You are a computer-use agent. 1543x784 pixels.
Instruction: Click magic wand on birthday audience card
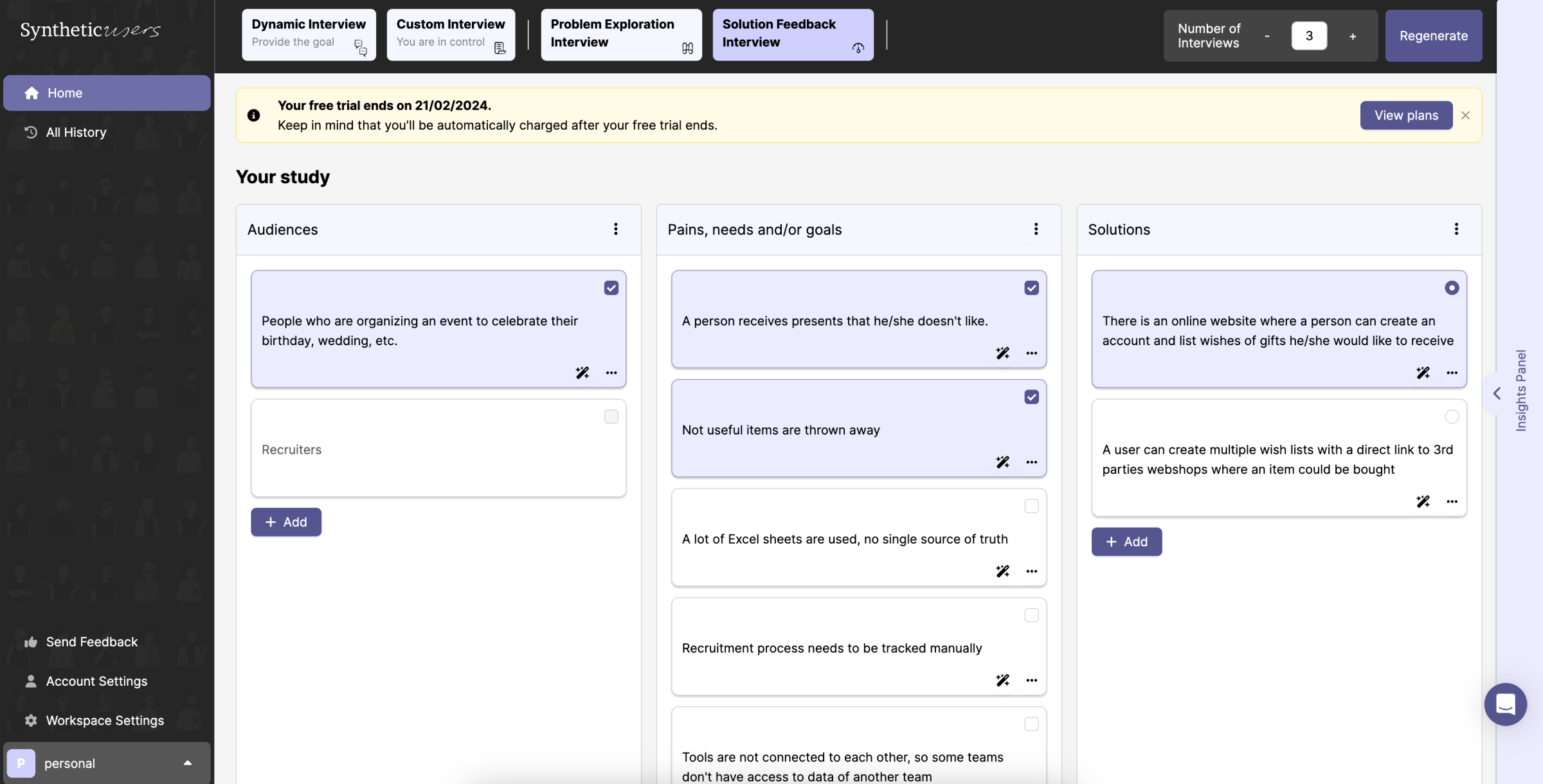[582, 373]
